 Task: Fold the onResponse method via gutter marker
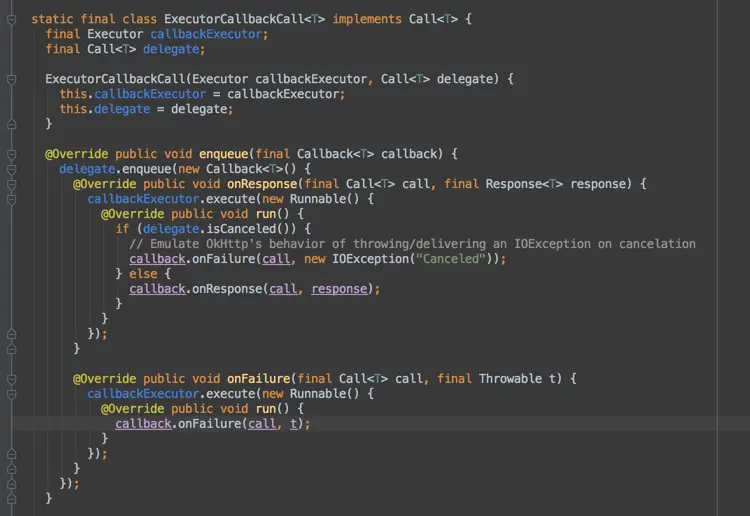(11, 185)
